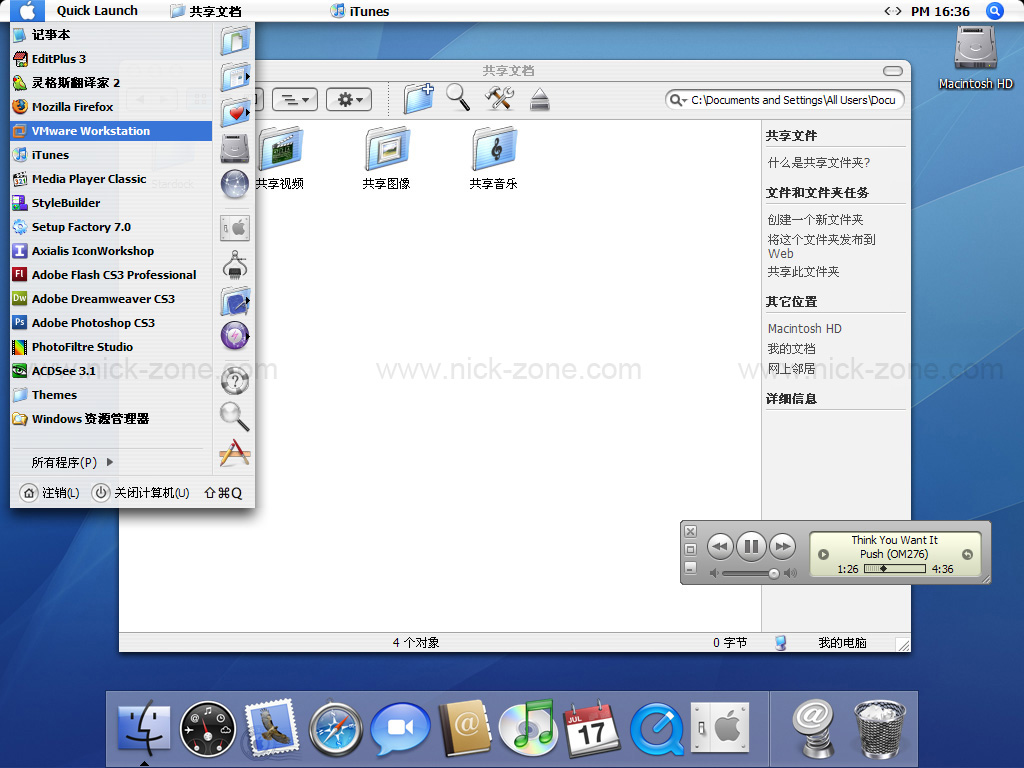The height and width of the screenshot is (768, 1024).
Task: Click the iTunes taskbar item
Action: tap(360, 11)
